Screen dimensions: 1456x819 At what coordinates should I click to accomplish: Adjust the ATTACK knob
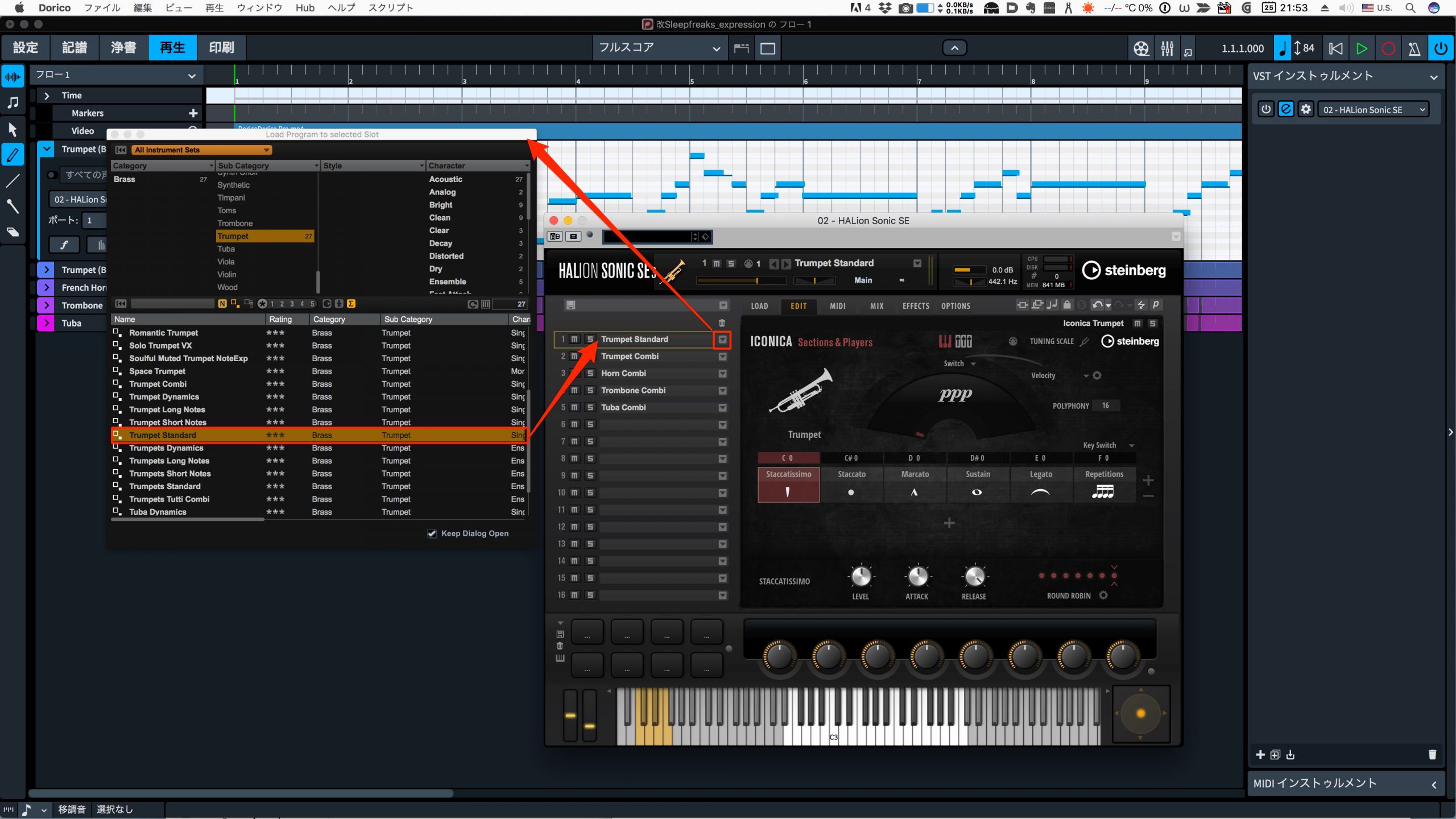pos(917,576)
